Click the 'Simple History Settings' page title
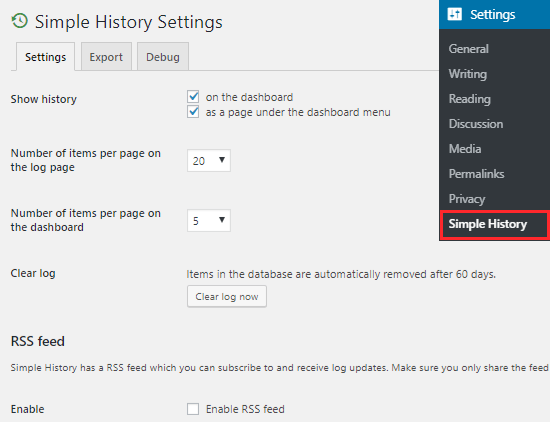Image resolution: width=550 pixels, height=422 pixels. 128,22
